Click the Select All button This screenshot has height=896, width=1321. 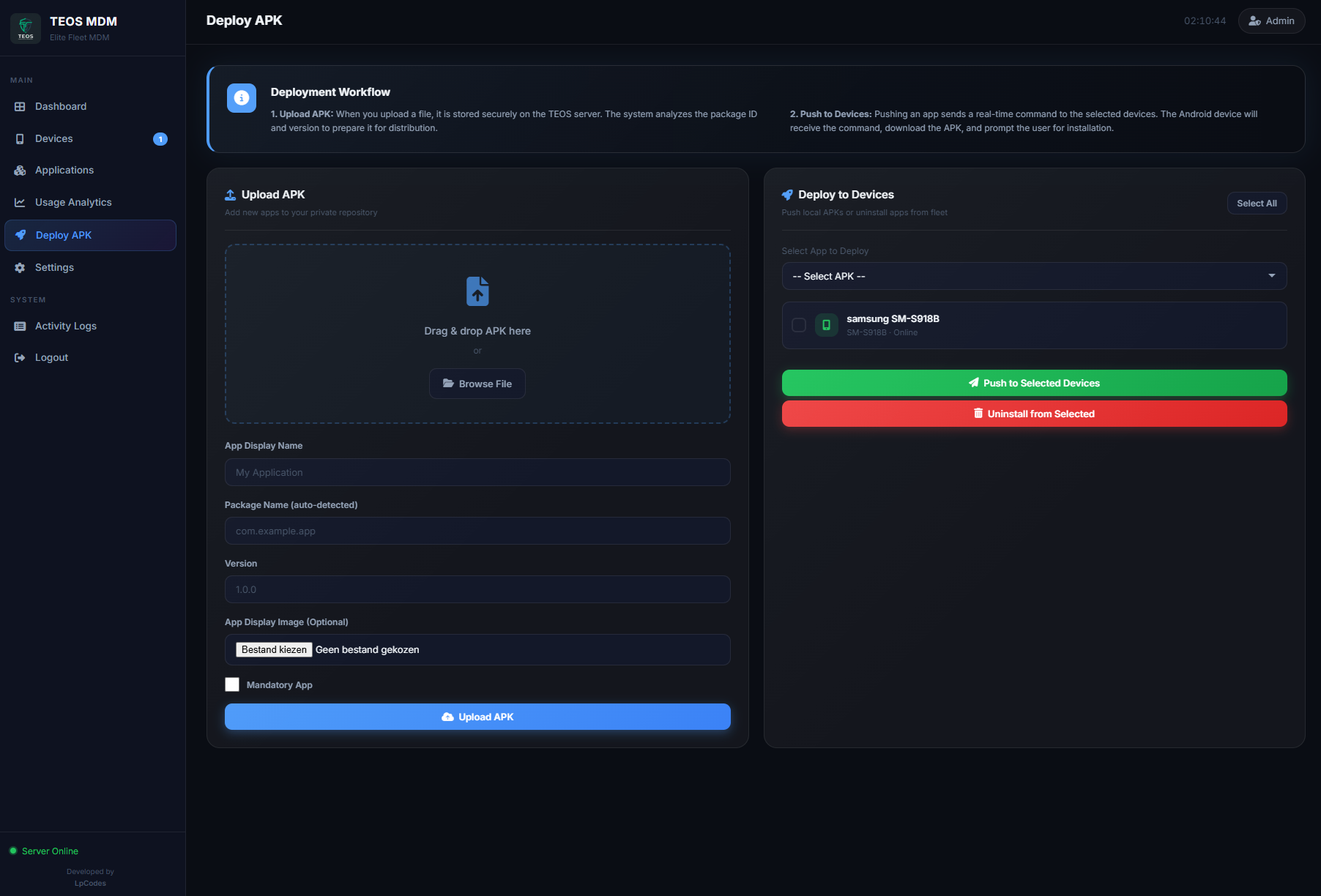coord(1257,204)
